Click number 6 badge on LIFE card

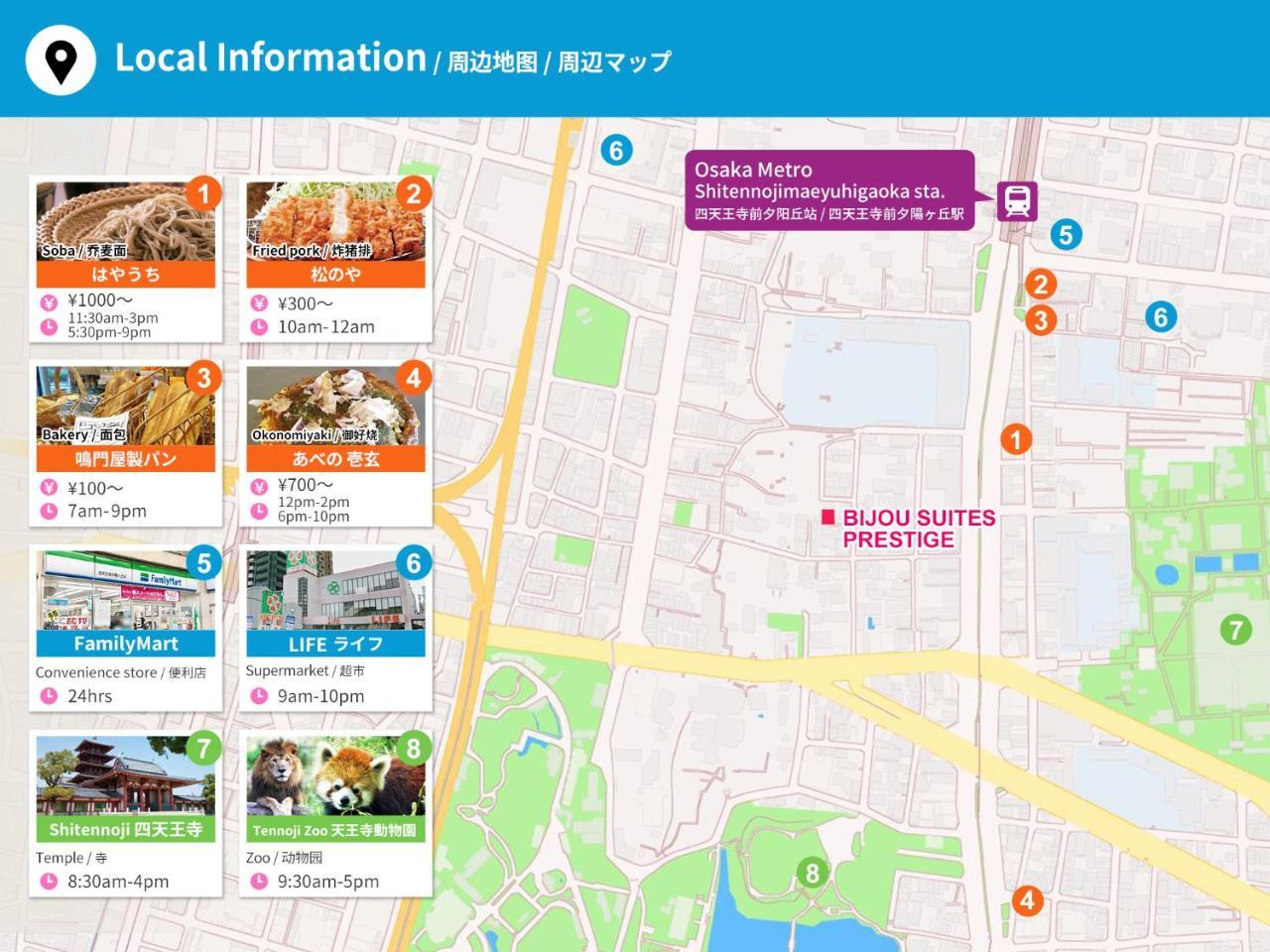[414, 563]
